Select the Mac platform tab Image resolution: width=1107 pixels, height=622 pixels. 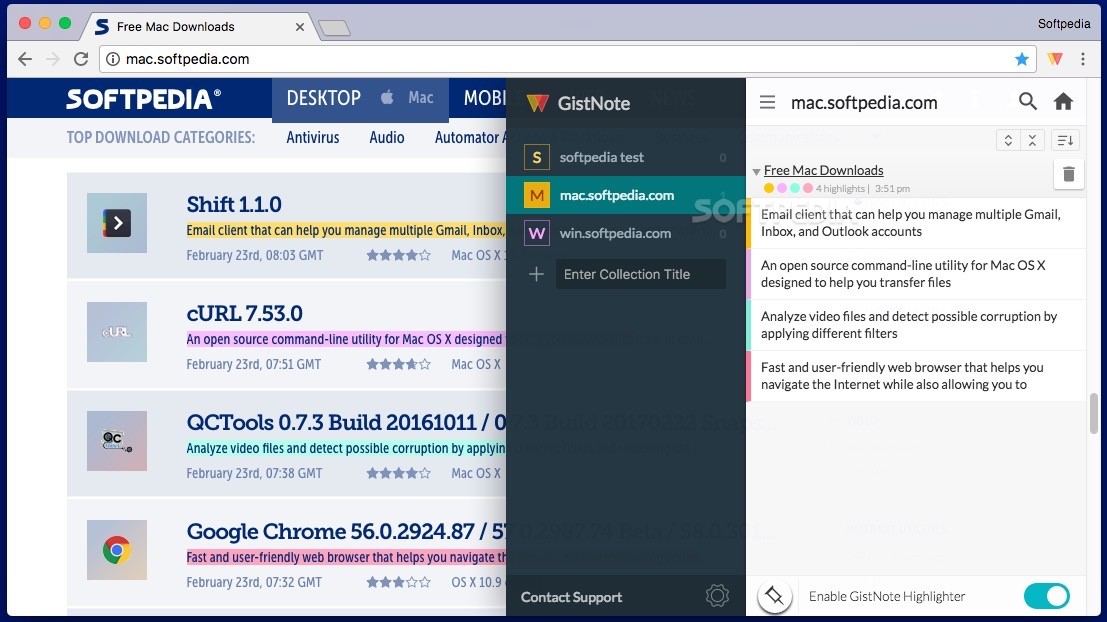tap(408, 98)
